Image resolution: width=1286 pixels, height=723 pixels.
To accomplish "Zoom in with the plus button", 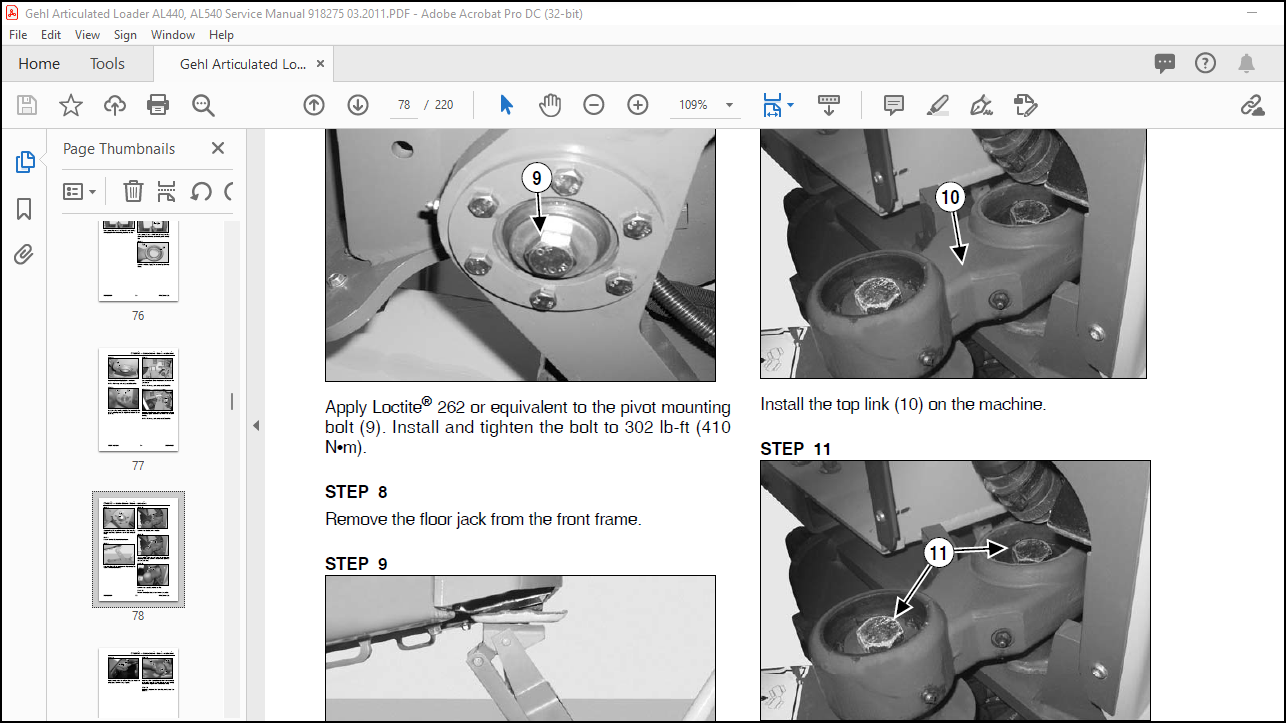I will (638, 105).
